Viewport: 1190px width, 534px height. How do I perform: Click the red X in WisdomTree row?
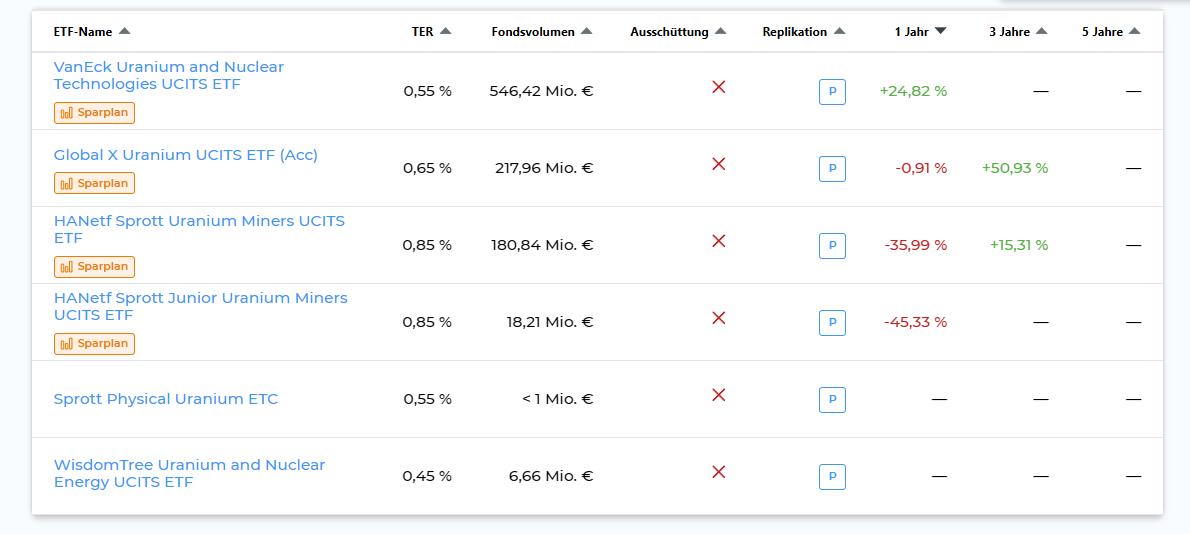718,472
